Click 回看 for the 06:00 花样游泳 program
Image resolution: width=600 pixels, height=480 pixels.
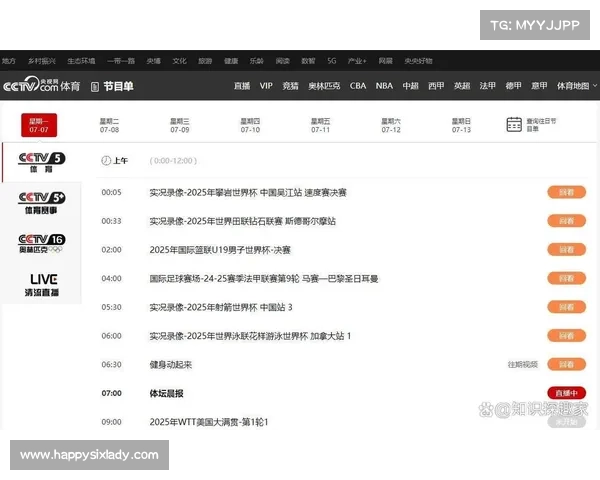pos(566,336)
